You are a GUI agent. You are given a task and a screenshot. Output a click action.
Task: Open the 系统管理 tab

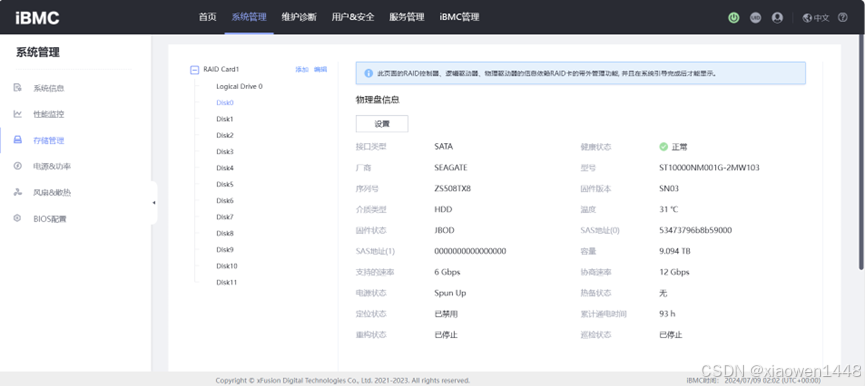point(249,17)
